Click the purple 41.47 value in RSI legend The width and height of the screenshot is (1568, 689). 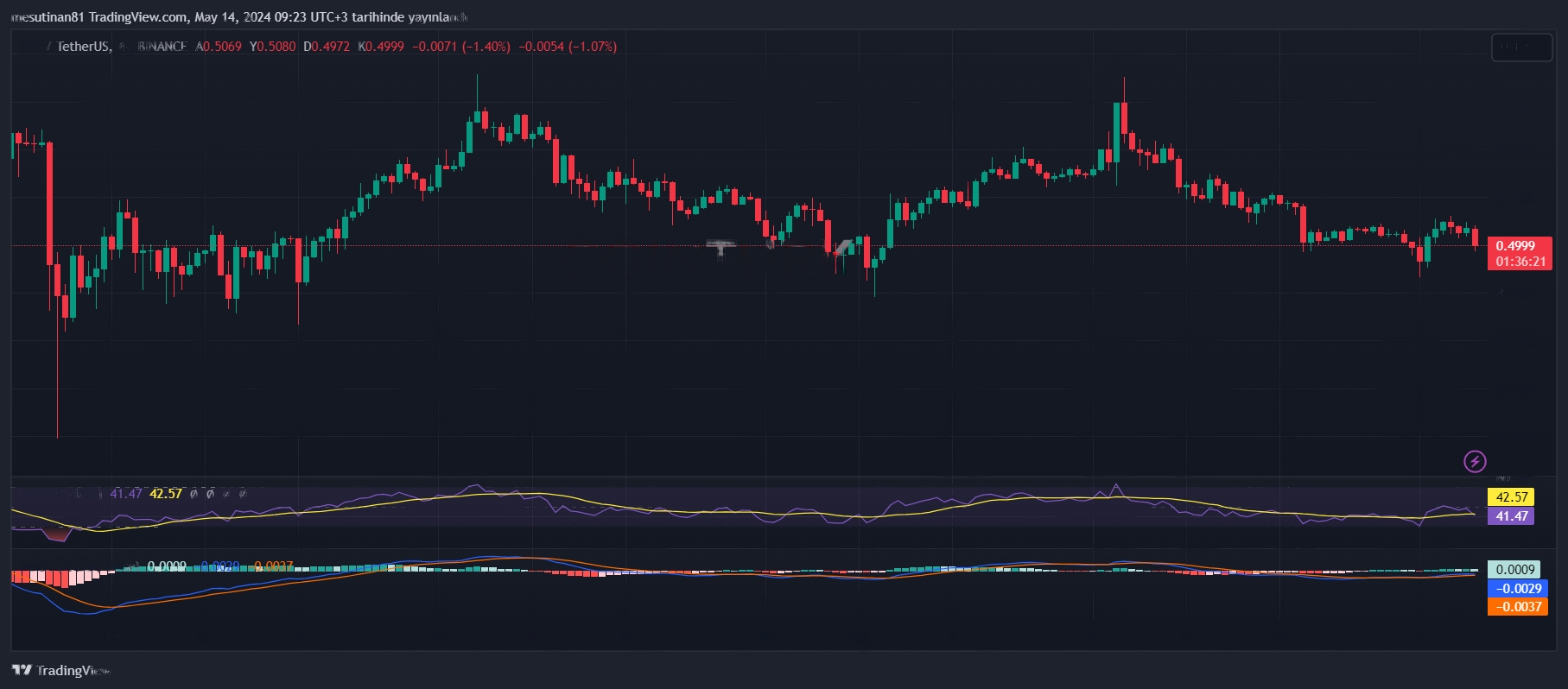(126, 494)
